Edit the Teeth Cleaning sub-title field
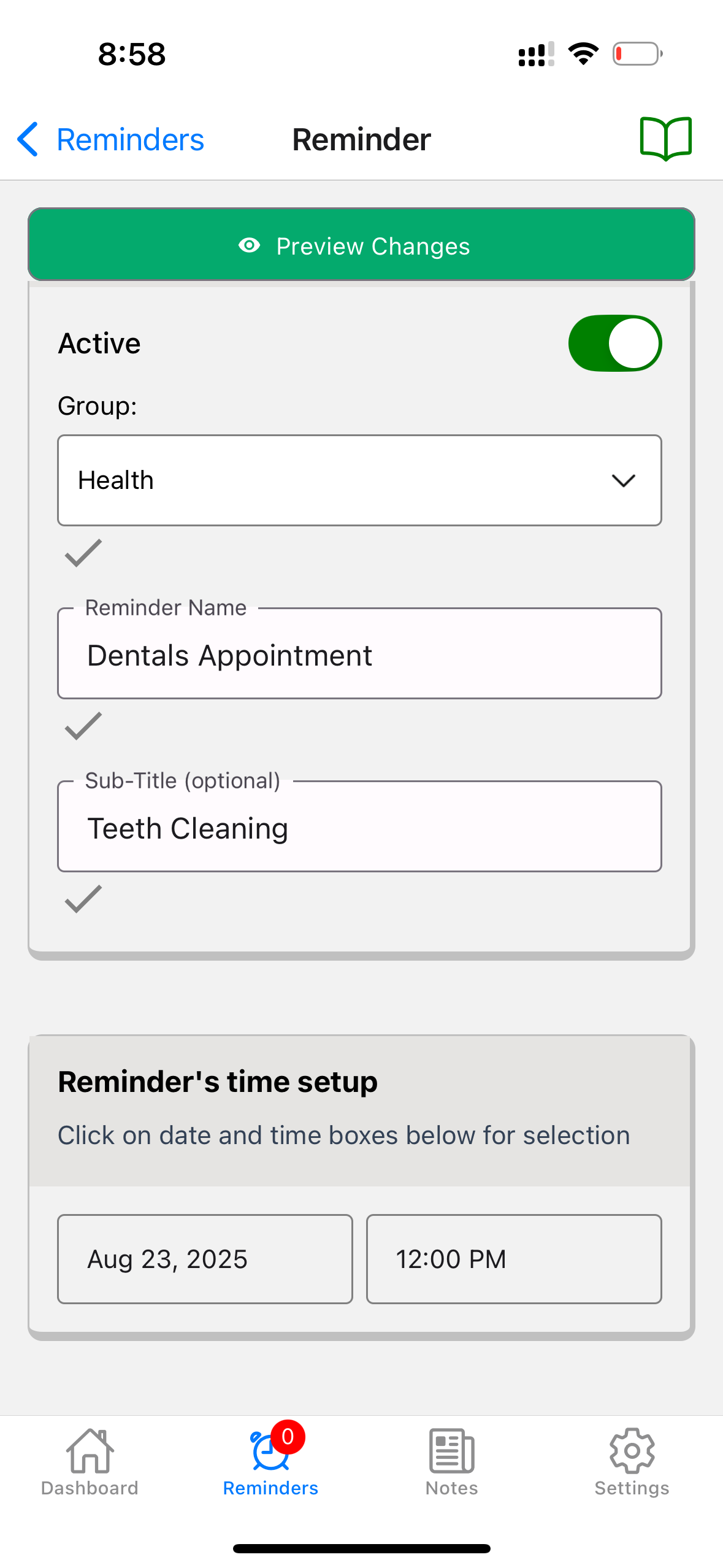This screenshot has height=1568, width=723. tap(359, 828)
